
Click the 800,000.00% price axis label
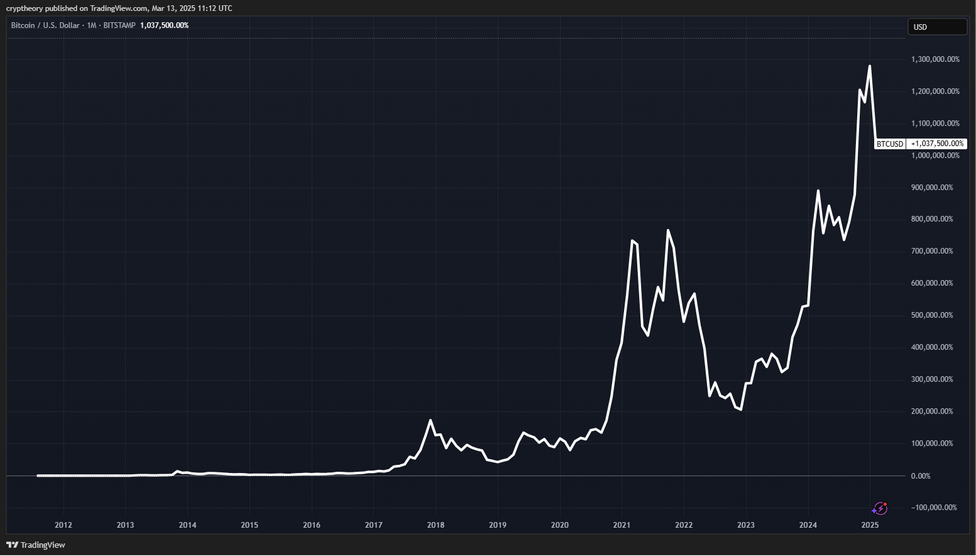pyautogui.click(x=932, y=219)
